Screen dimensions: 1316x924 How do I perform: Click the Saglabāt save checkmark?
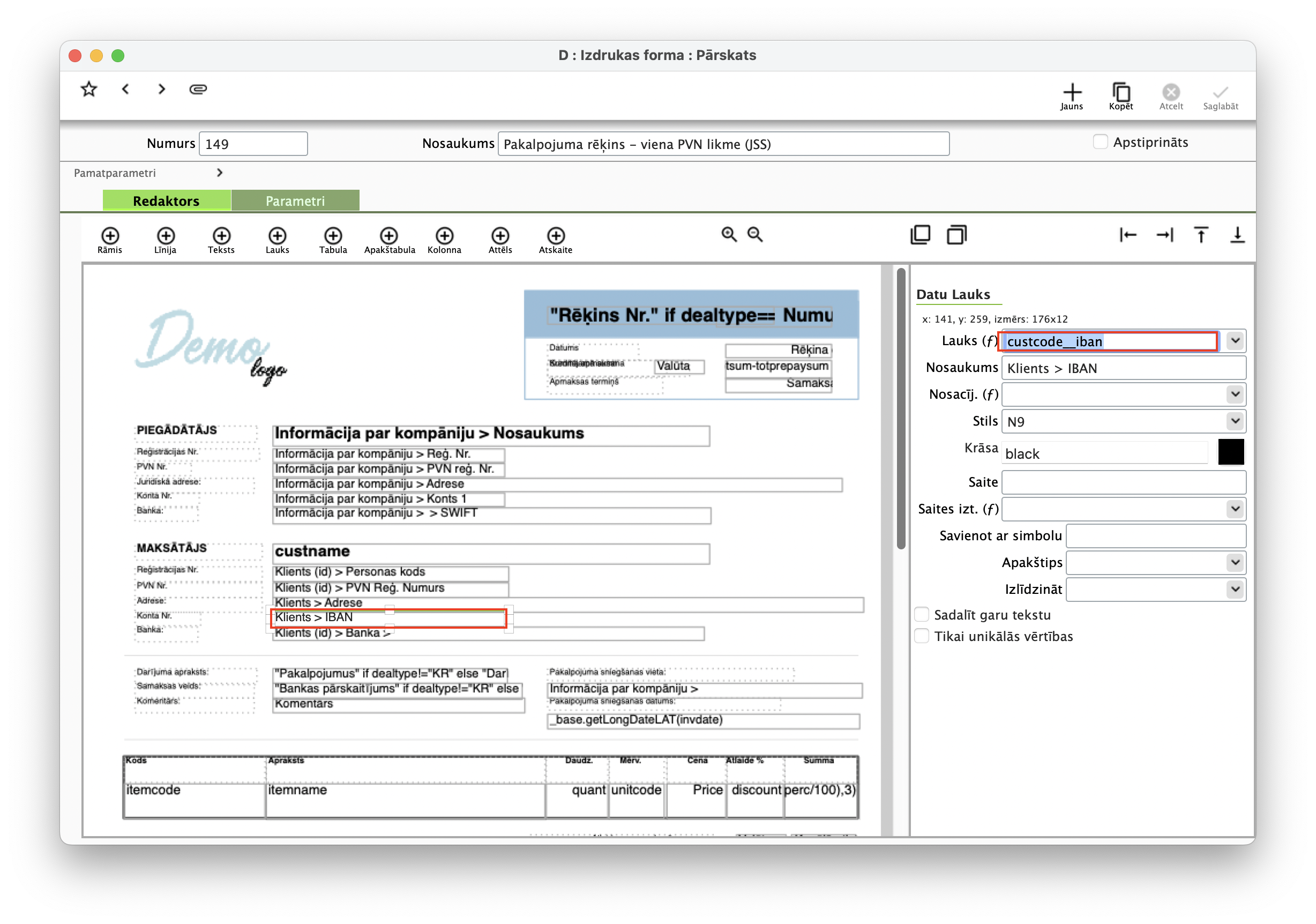[1220, 96]
